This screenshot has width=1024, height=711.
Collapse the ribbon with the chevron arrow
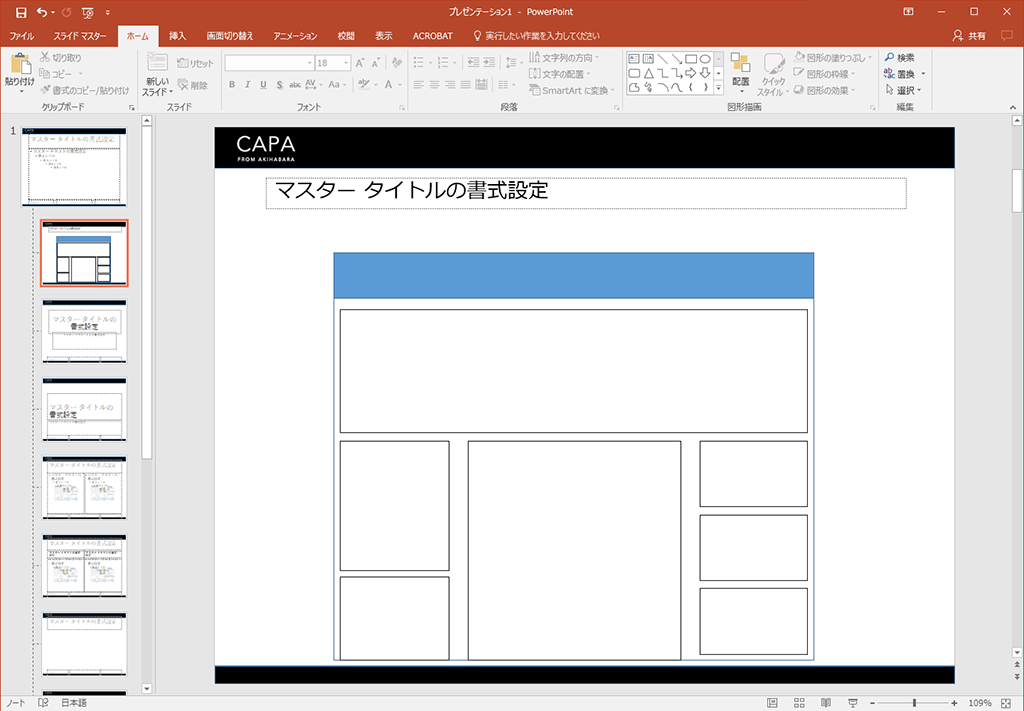pyautogui.click(x=1011, y=106)
